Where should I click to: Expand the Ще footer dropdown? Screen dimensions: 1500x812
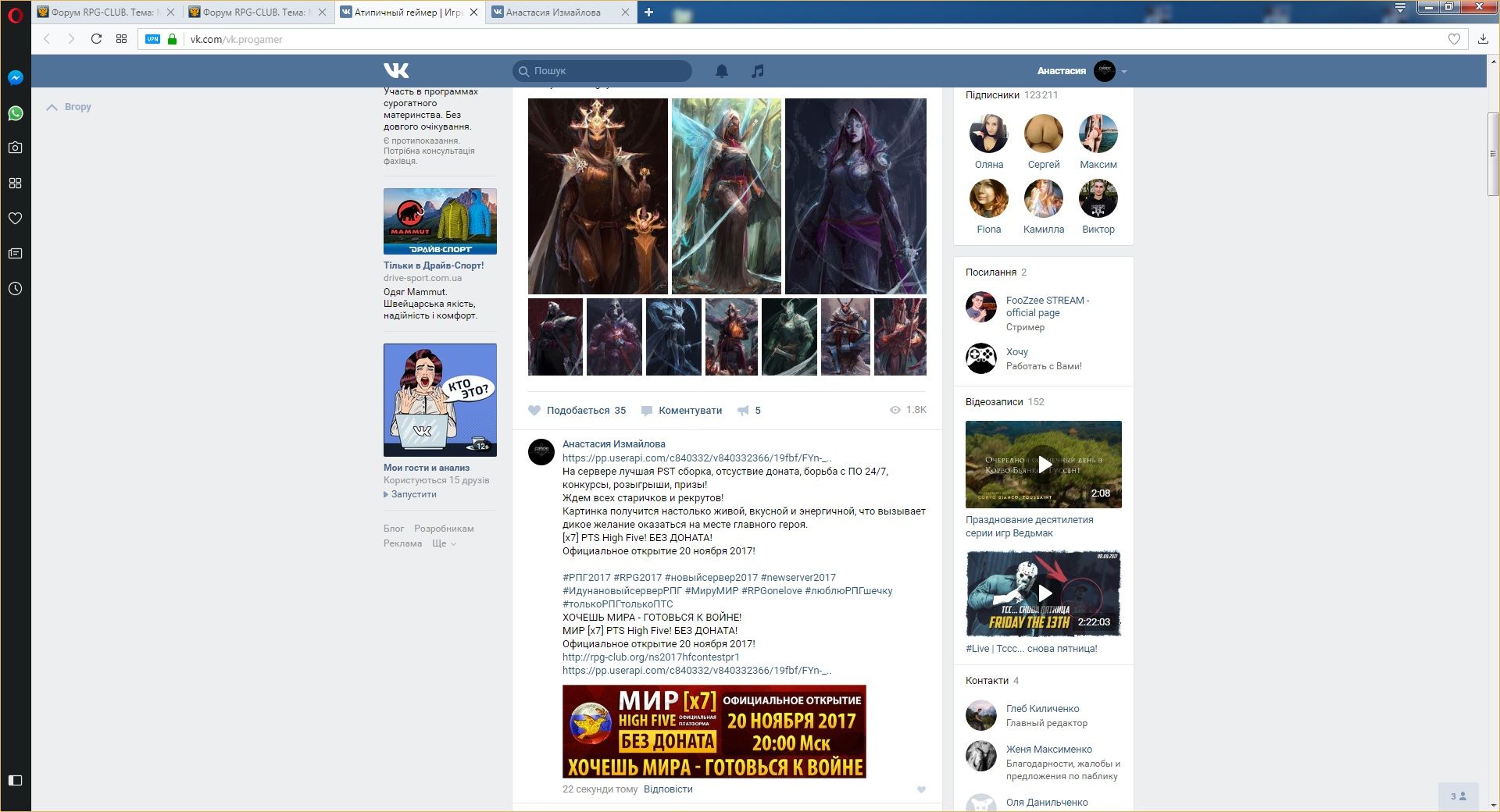pos(444,543)
